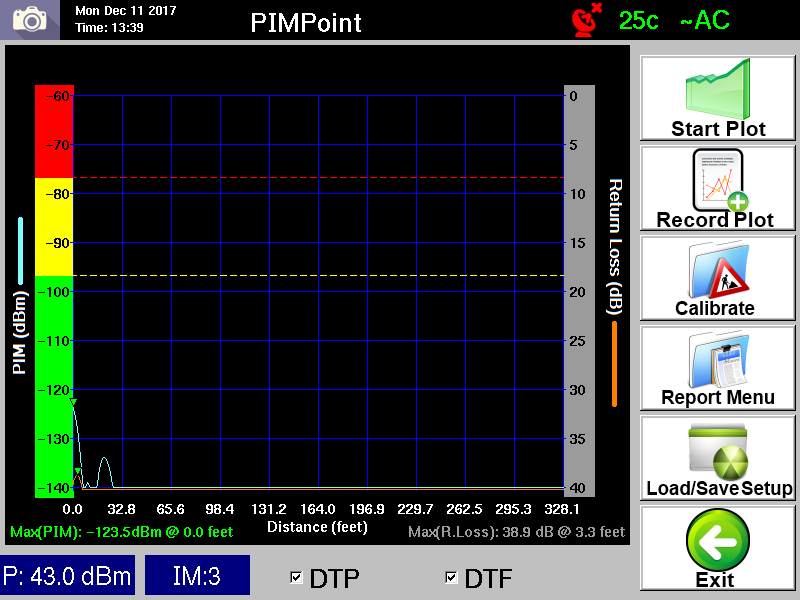Click the yellow PIM marginal zone bar
Viewport: 800px width, 600px height.
pyautogui.click(x=54, y=227)
